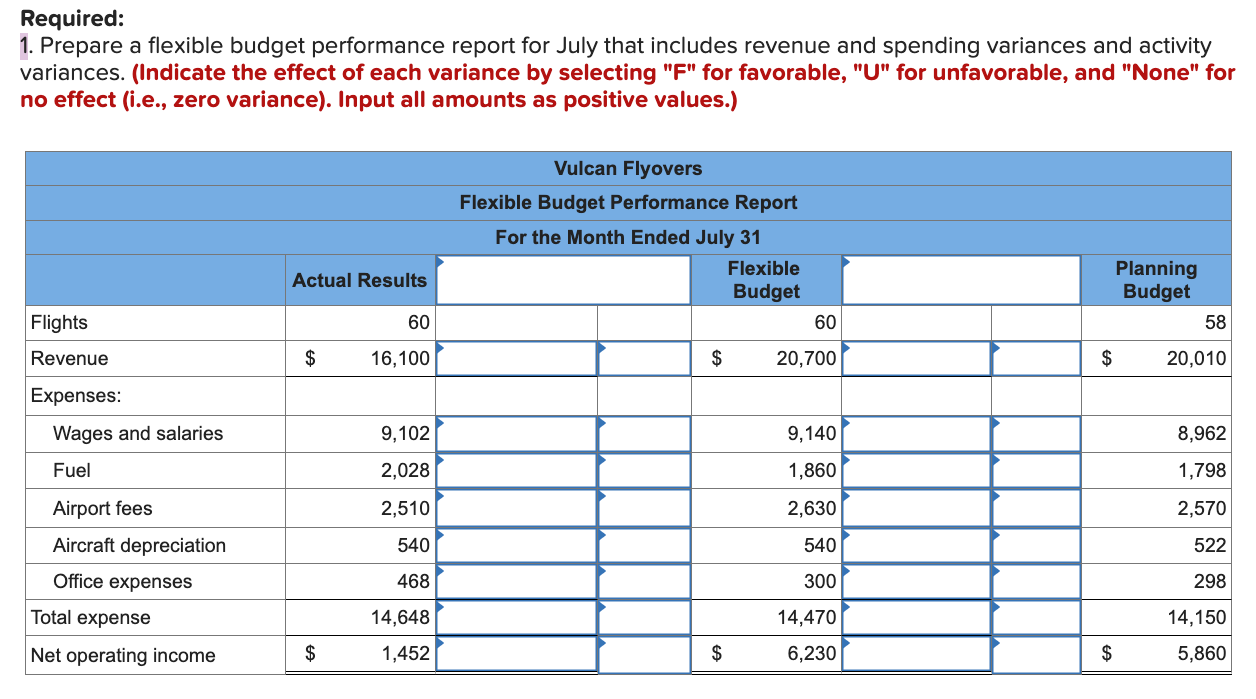The height and width of the screenshot is (699, 1256).
Task: Click Revenue variance amount field right of actual 16,100
Action: tap(516, 359)
